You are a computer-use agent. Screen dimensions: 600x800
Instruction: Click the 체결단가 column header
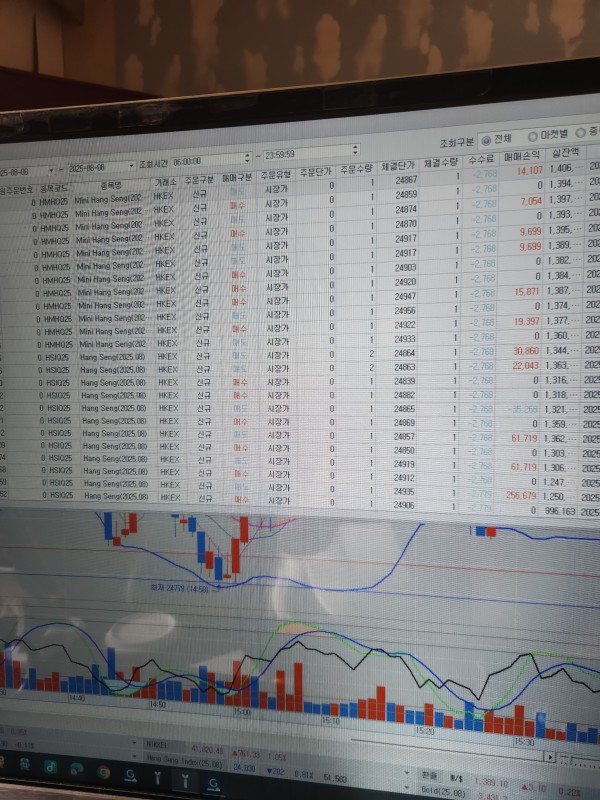click(x=398, y=166)
